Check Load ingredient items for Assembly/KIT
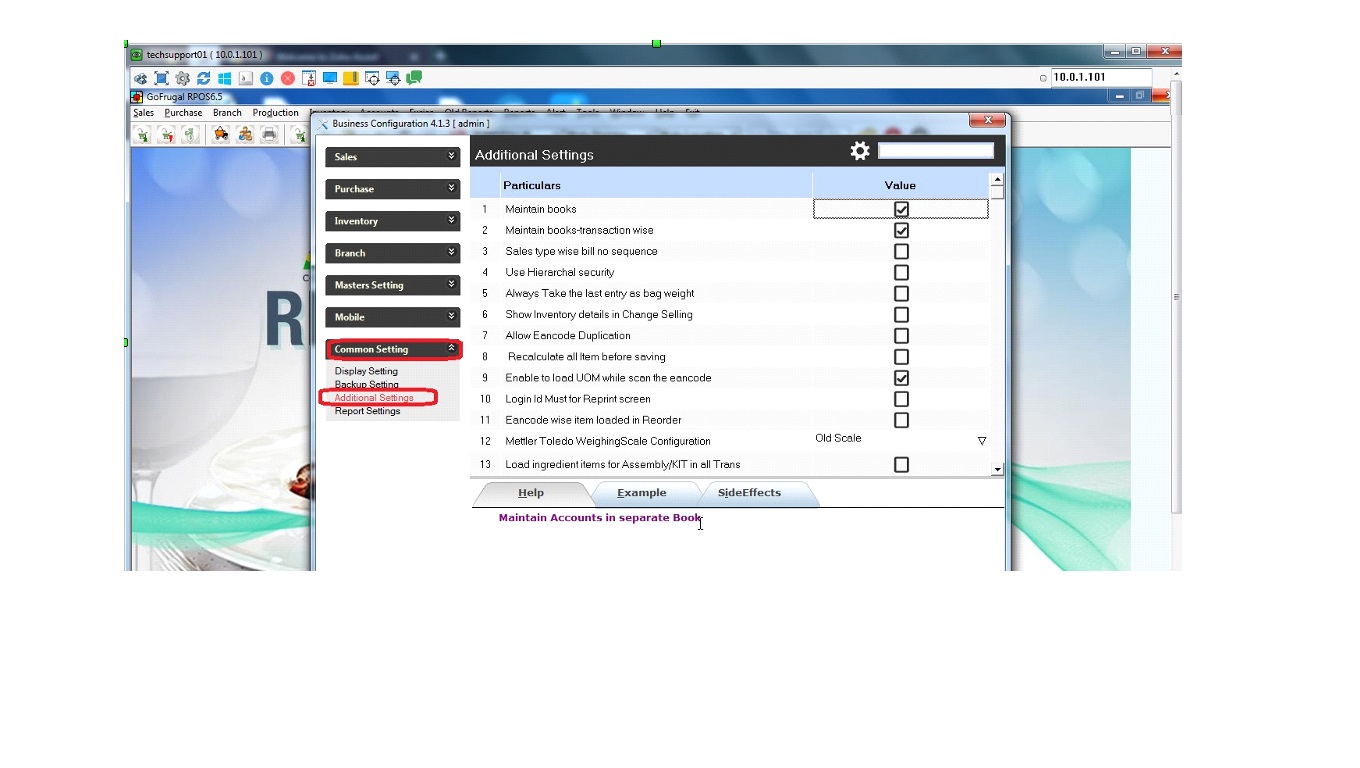Screen dimensions: 1360x768 [x=901, y=465]
